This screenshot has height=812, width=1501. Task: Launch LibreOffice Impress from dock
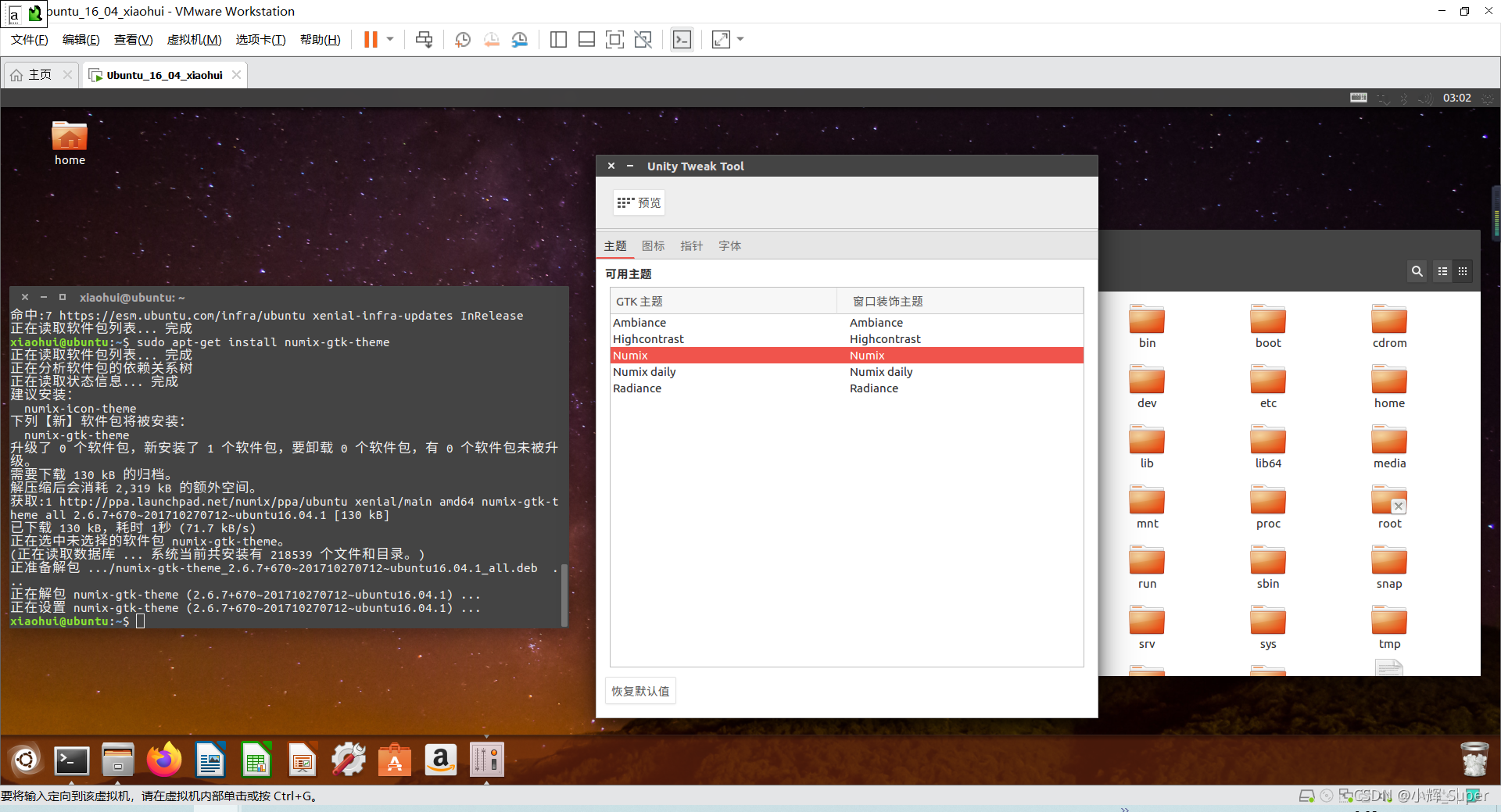tap(303, 760)
